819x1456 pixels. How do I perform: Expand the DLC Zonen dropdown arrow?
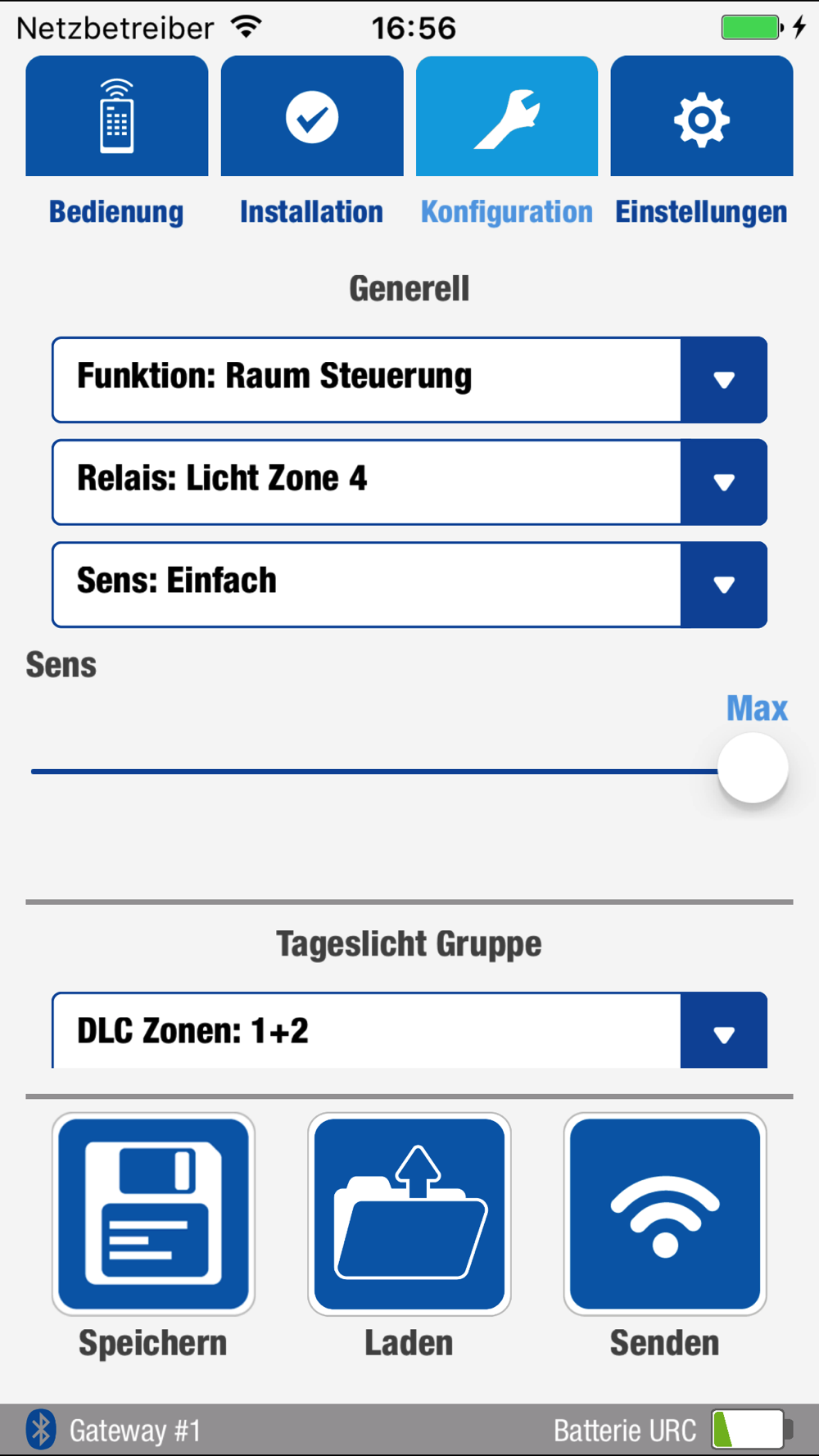click(x=724, y=1031)
